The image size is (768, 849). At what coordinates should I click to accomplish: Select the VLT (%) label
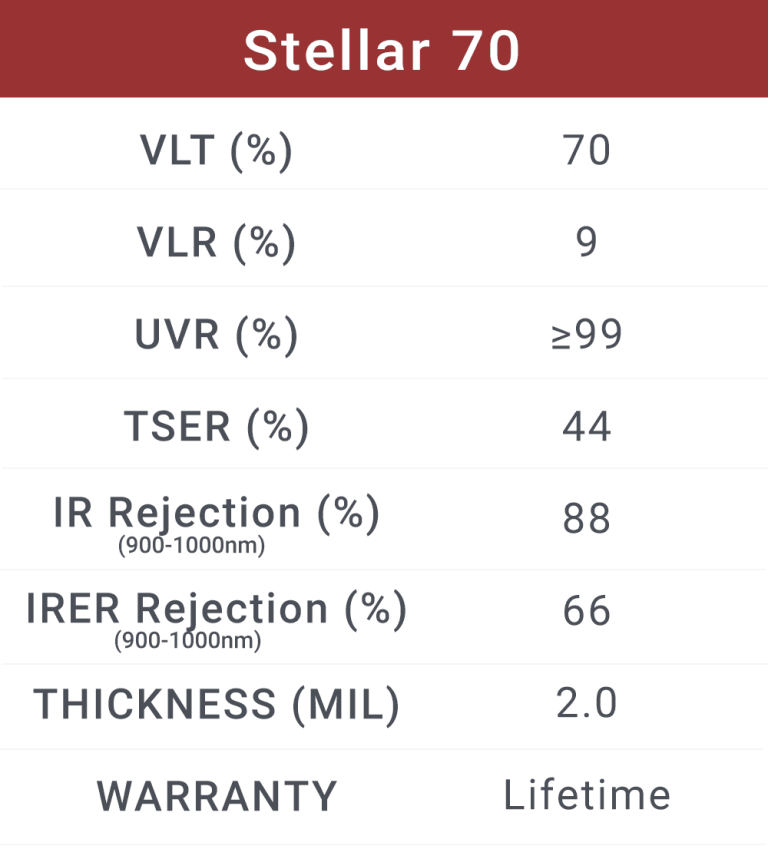(216, 150)
